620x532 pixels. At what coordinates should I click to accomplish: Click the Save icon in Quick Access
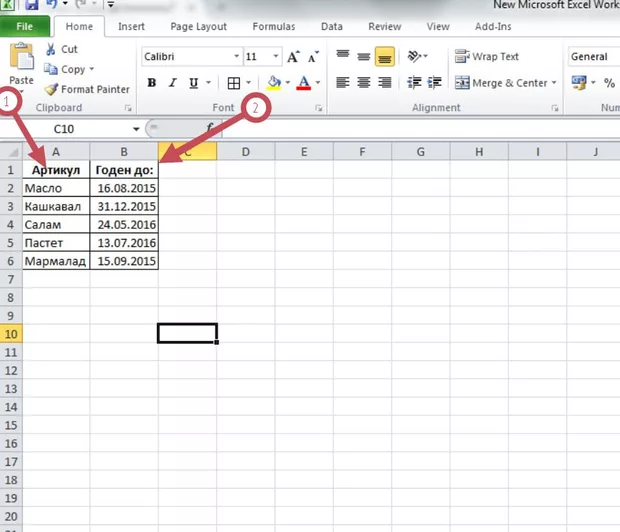coord(32,5)
